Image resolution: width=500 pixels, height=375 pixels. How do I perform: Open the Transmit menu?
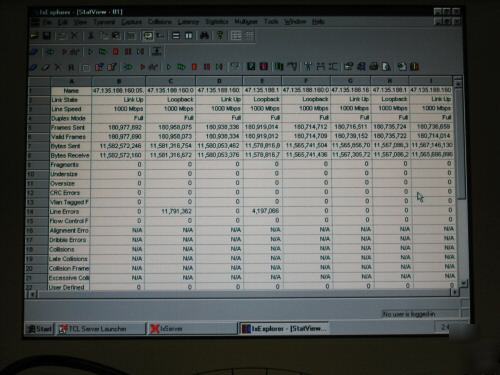[x=104, y=22]
